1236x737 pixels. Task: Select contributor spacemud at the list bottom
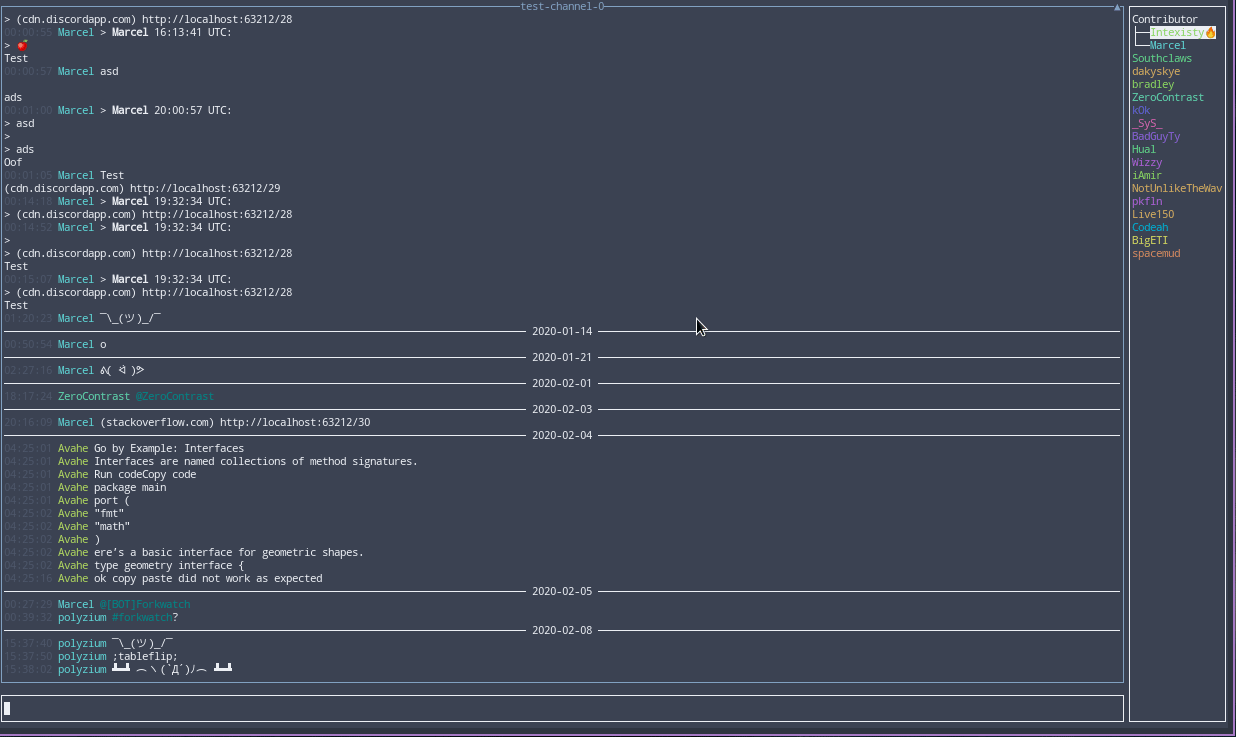point(1156,253)
